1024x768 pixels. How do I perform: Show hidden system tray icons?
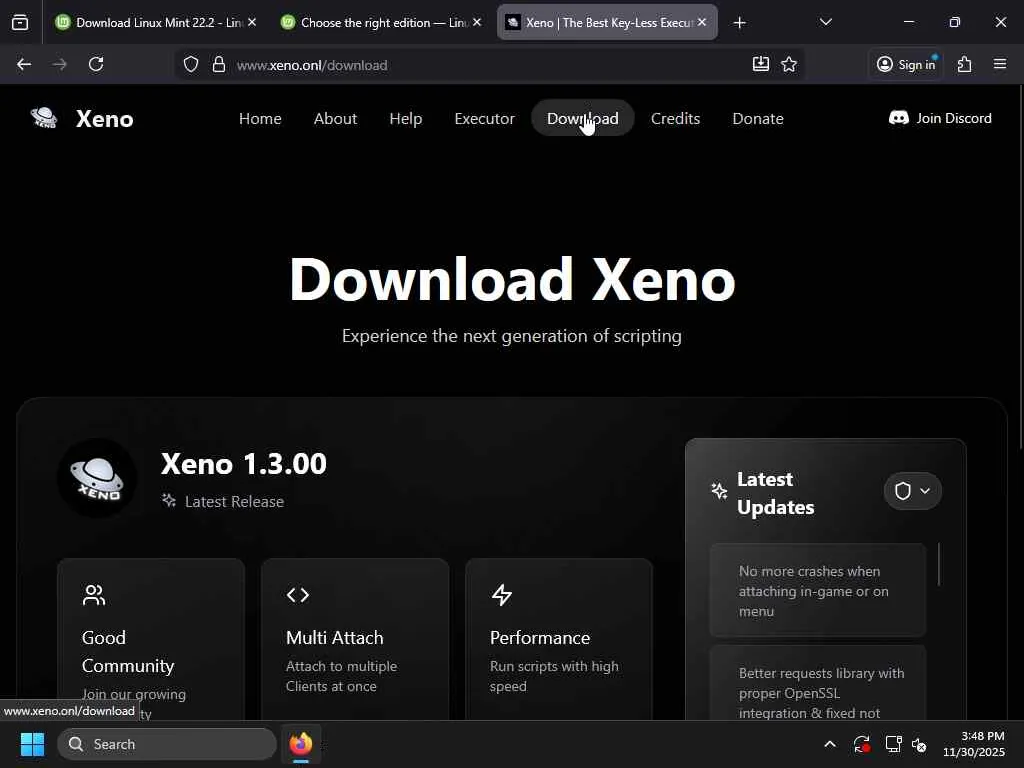(x=830, y=744)
